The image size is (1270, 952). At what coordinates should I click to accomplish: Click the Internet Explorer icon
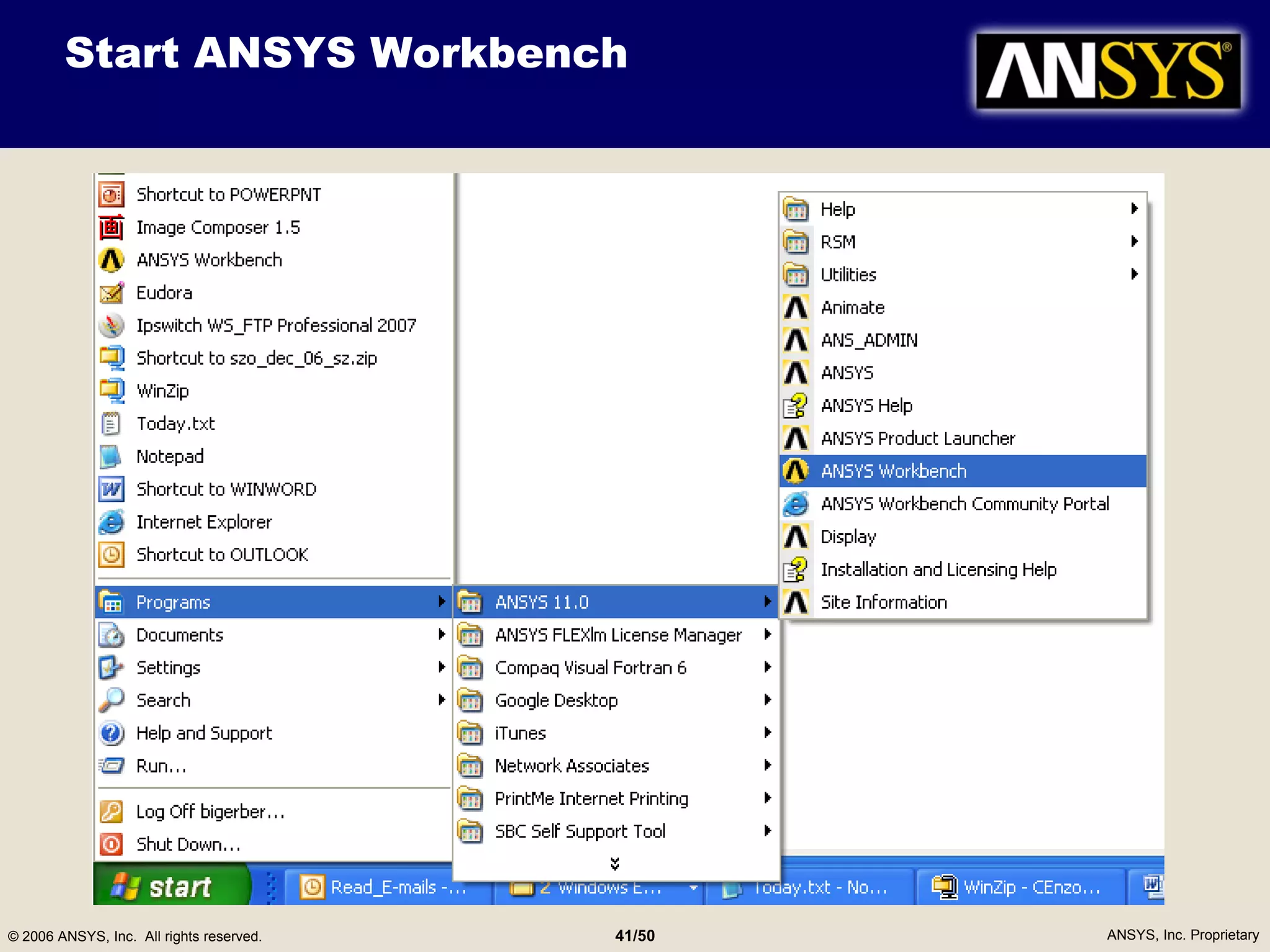pyautogui.click(x=112, y=522)
